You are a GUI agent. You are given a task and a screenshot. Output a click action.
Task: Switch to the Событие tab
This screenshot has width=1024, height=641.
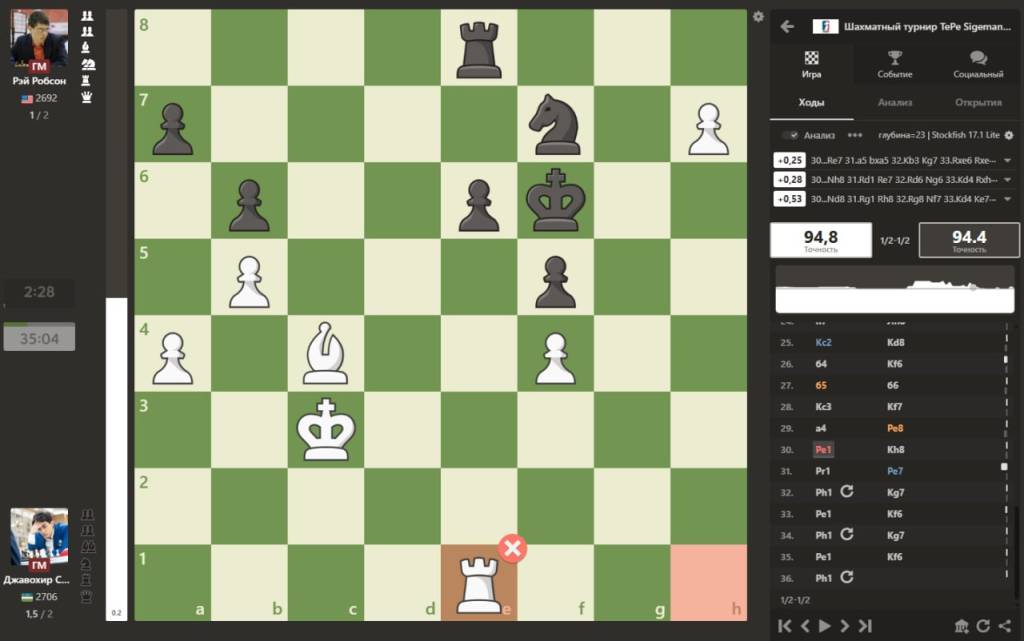click(x=895, y=64)
